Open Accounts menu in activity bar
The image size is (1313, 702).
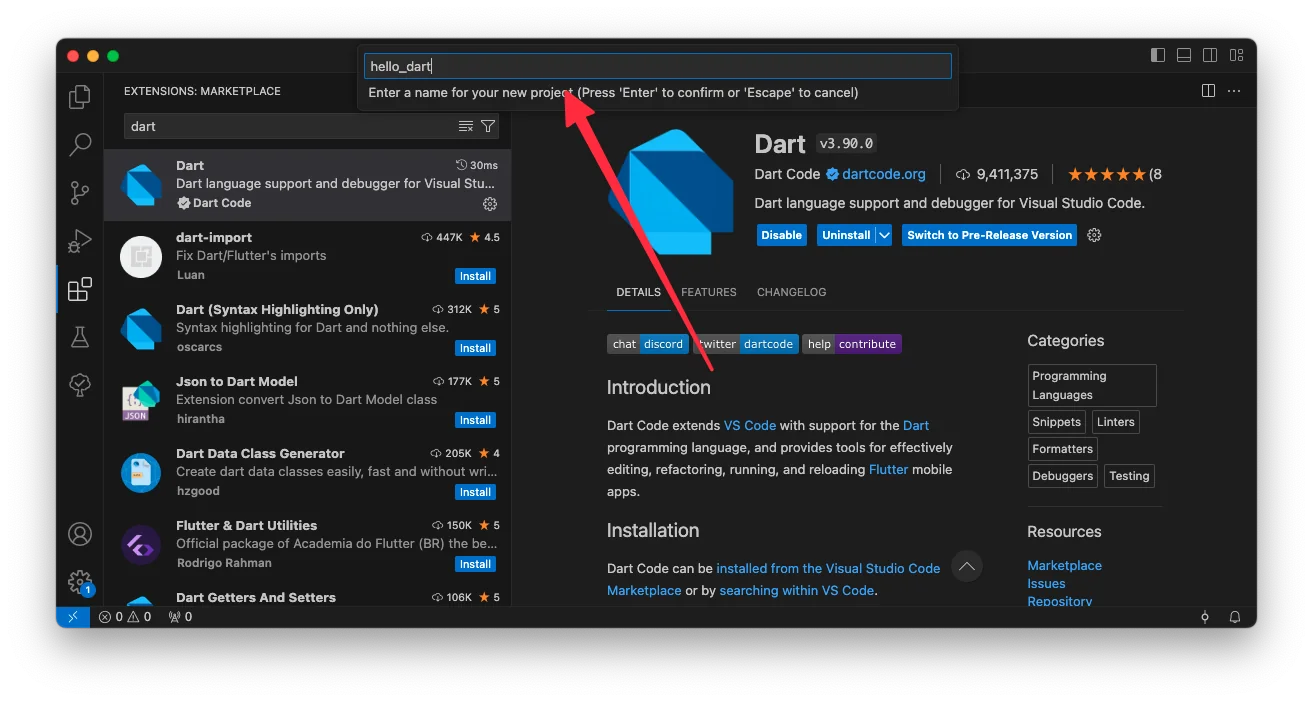coord(80,534)
